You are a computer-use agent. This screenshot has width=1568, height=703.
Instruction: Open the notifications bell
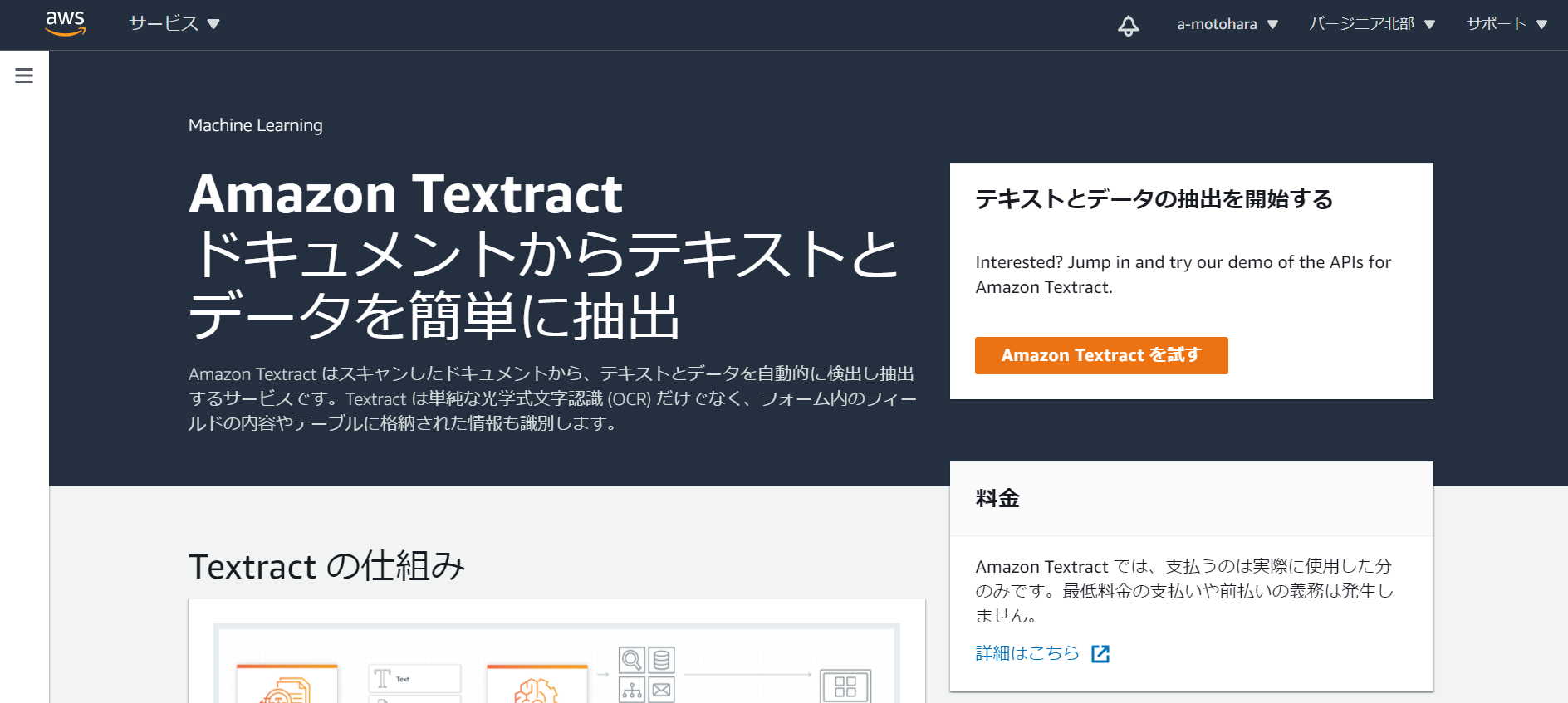1128,25
